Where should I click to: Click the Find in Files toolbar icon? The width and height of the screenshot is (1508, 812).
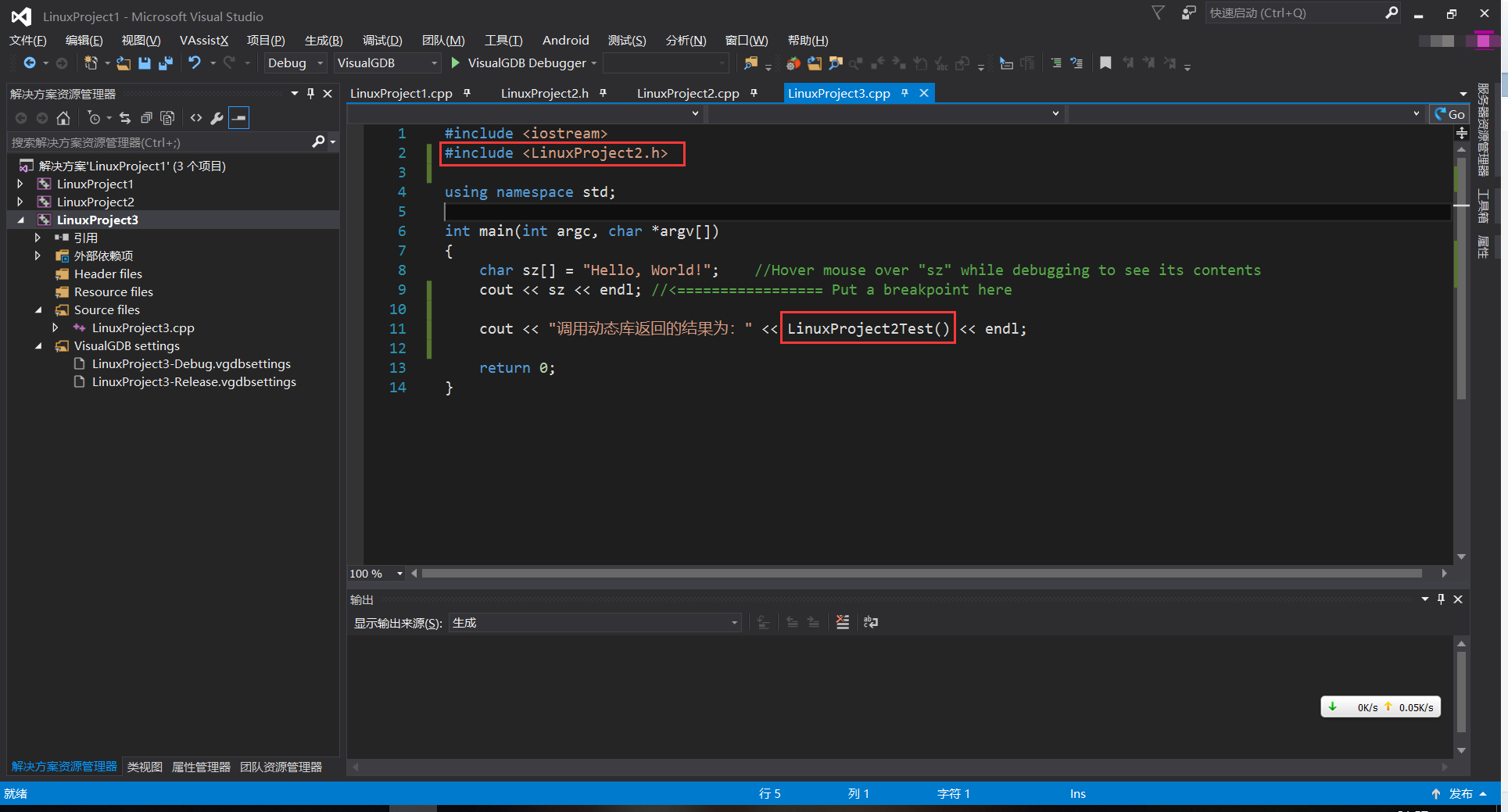pos(750,63)
